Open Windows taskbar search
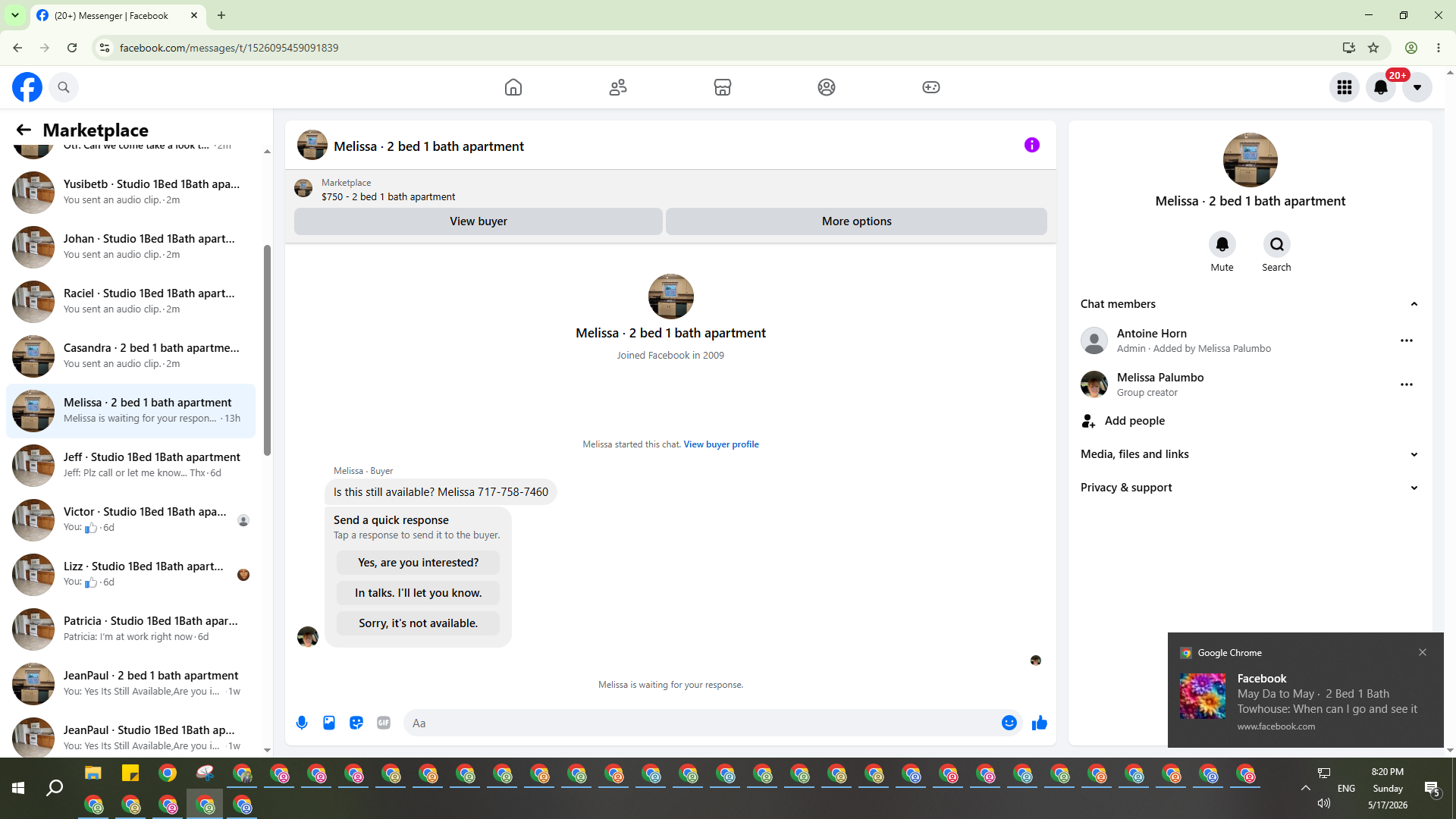Viewport: 1456px width, 819px height. (55, 789)
